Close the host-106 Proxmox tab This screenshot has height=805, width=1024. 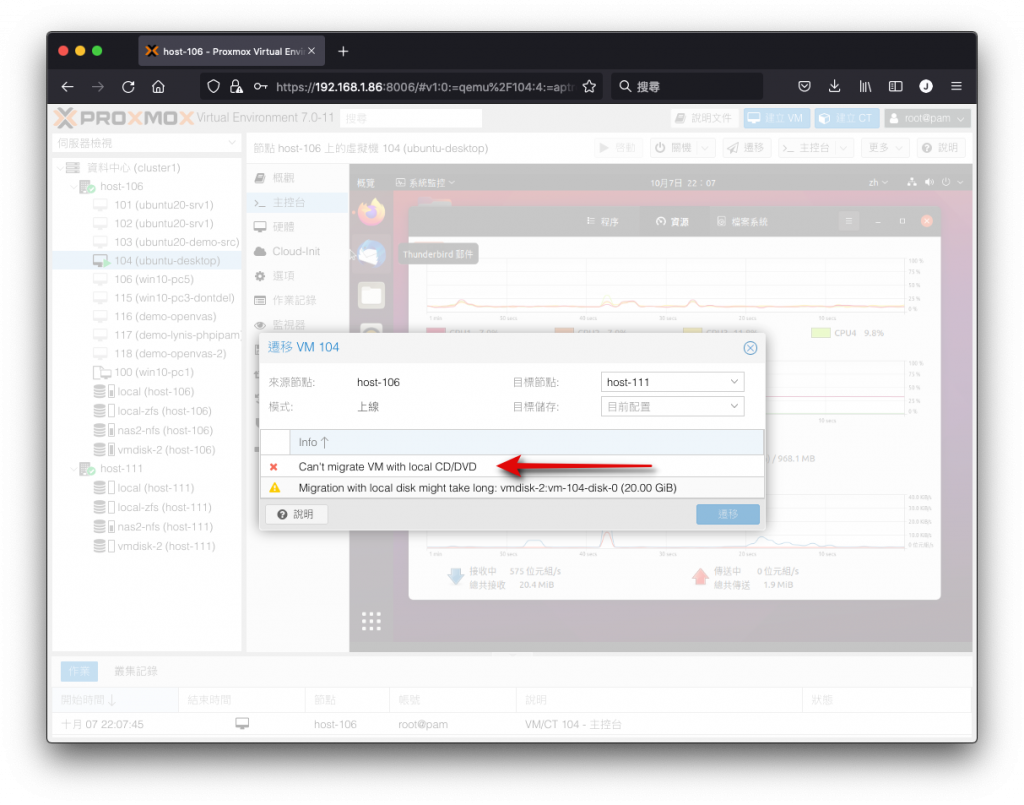(312, 51)
